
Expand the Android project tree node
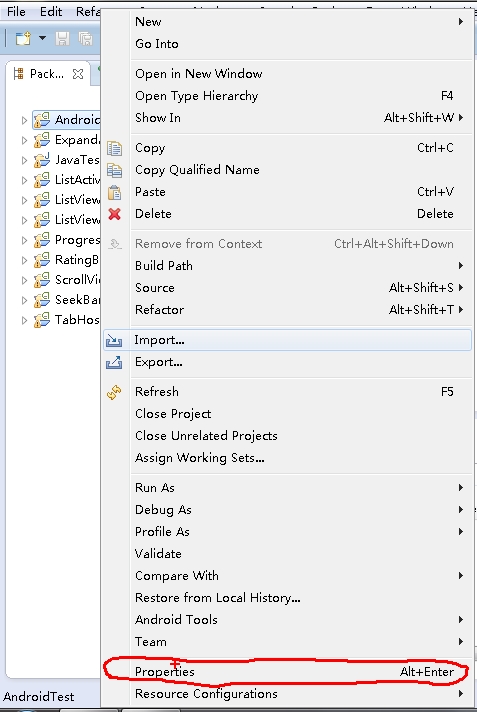pos(25,120)
